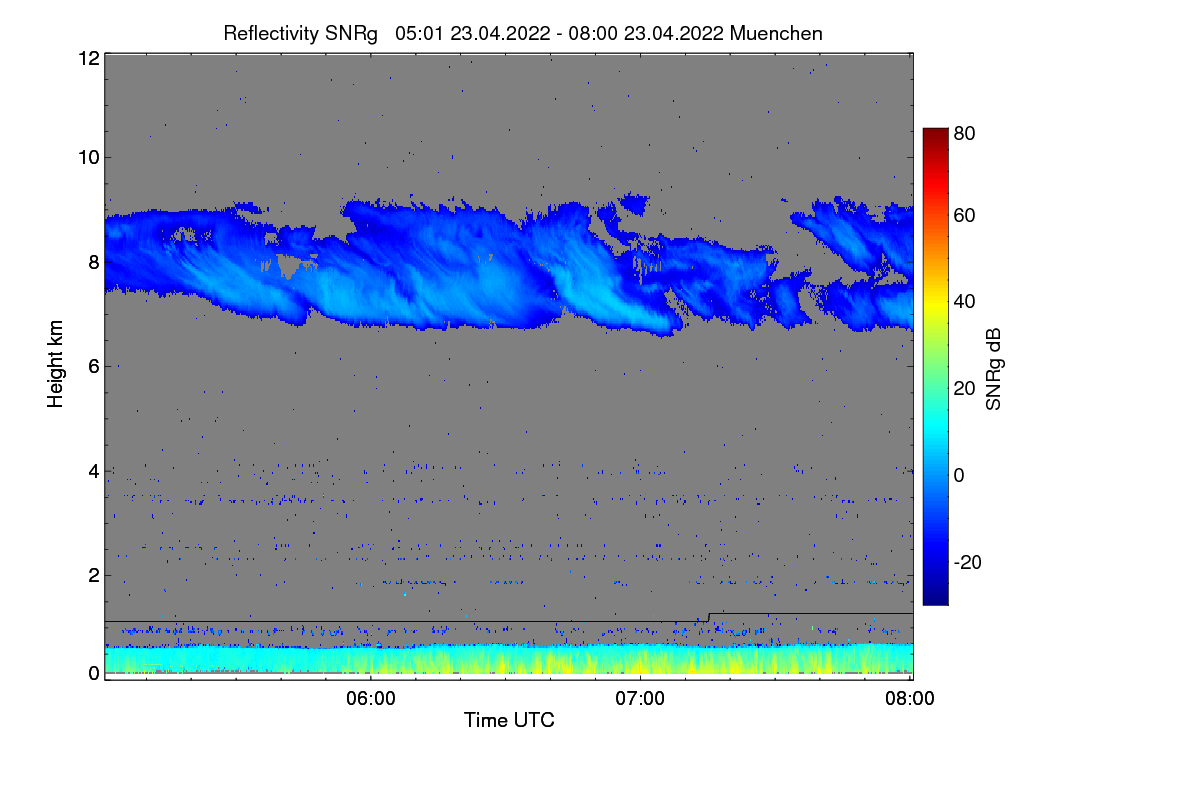Click the height tick label '10'
This screenshot has height=800, width=1200.
click(88, 157)
